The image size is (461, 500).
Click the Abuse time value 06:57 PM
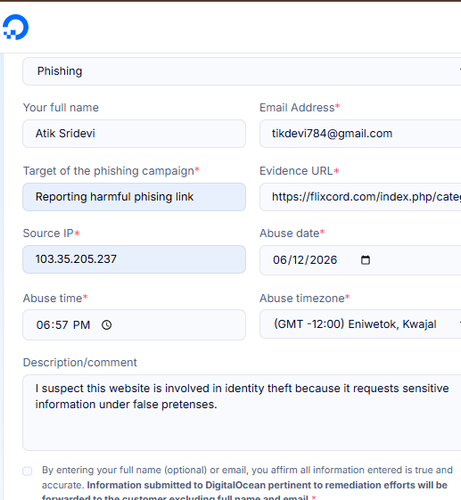[x=63, y=325]
